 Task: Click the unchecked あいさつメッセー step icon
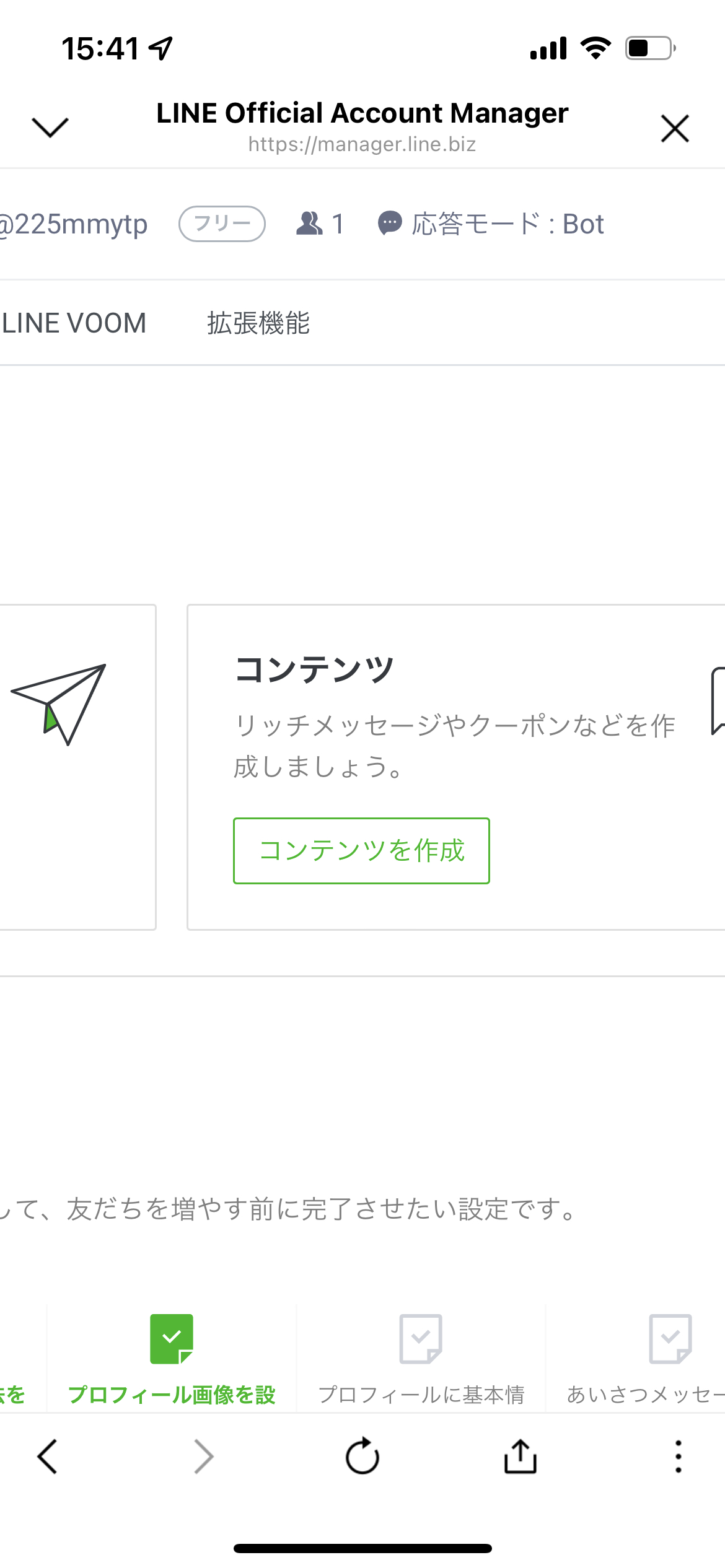670,1339
